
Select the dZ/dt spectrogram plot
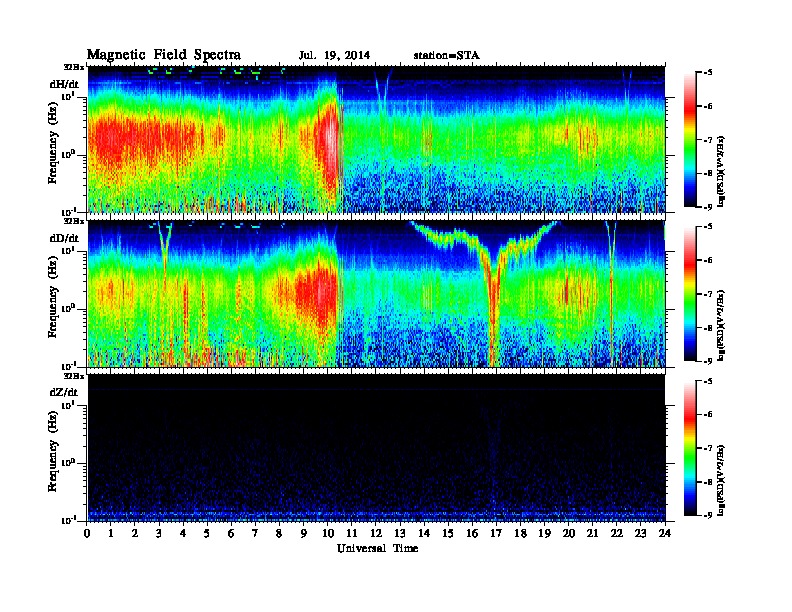point(376,448)
